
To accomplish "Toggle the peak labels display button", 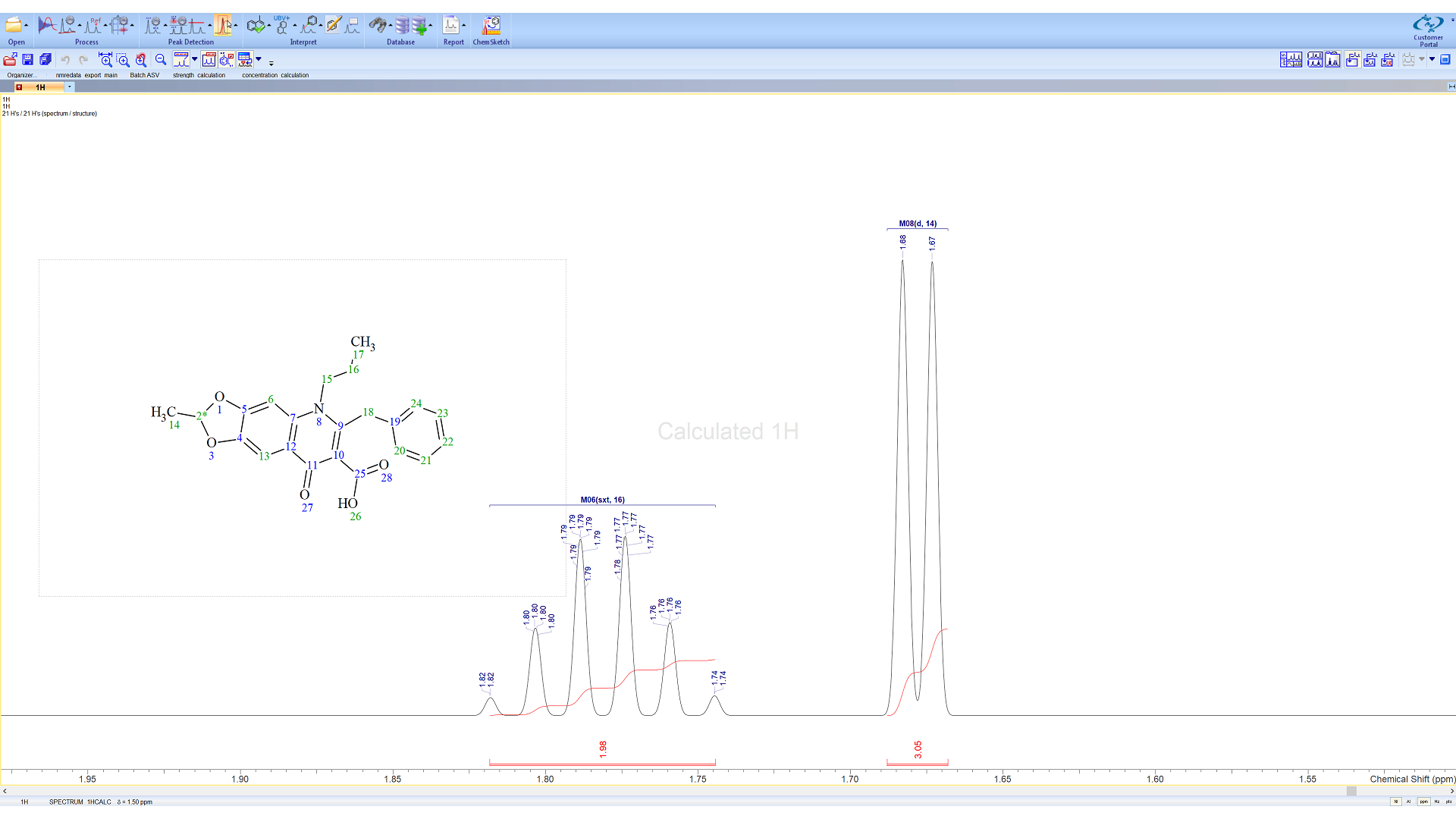I will tap(181, 60).
